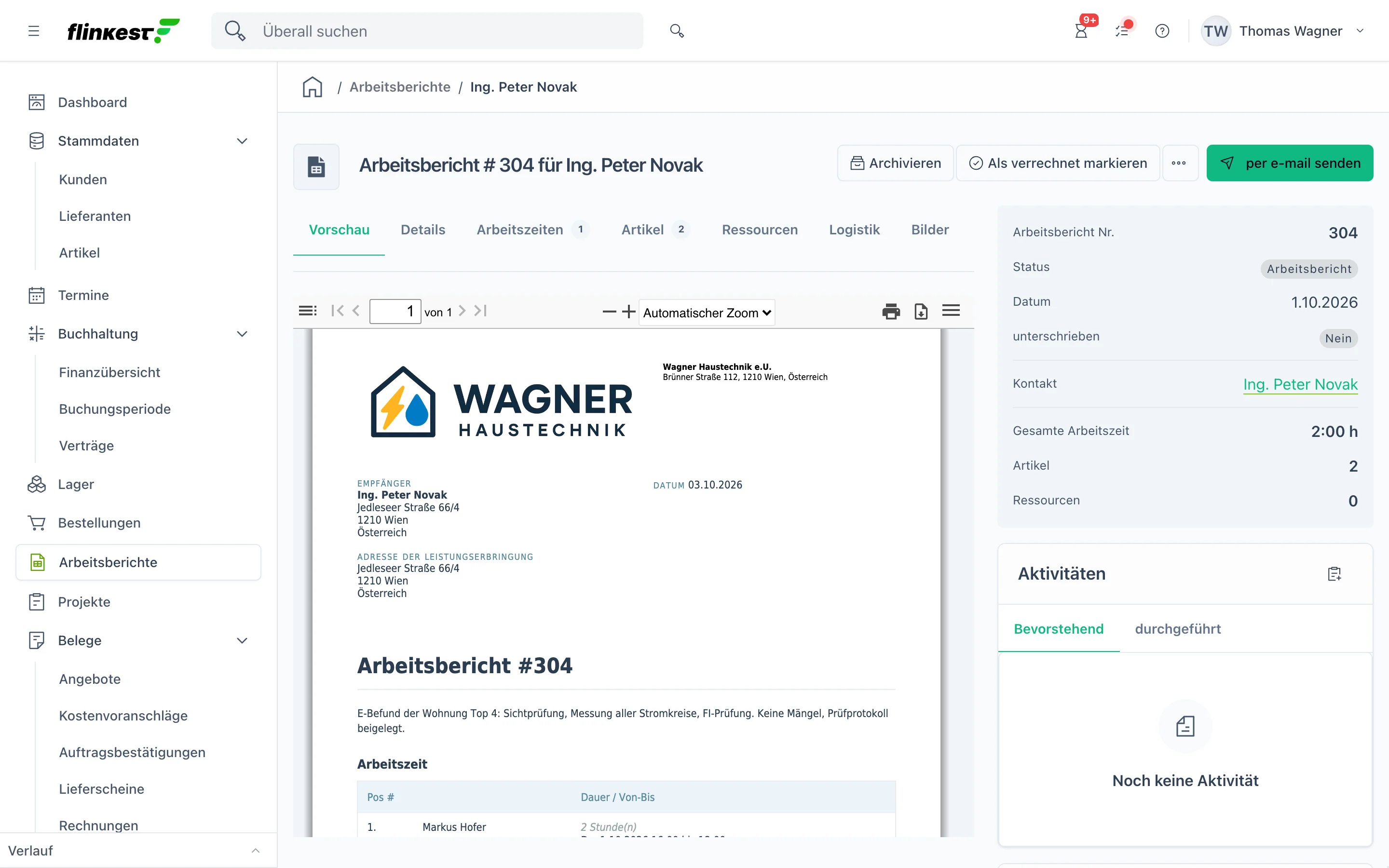Screen dimensions: 1389x868
Task: Toggle the PDF viewer sidebar icon
Action: [308, 311]
